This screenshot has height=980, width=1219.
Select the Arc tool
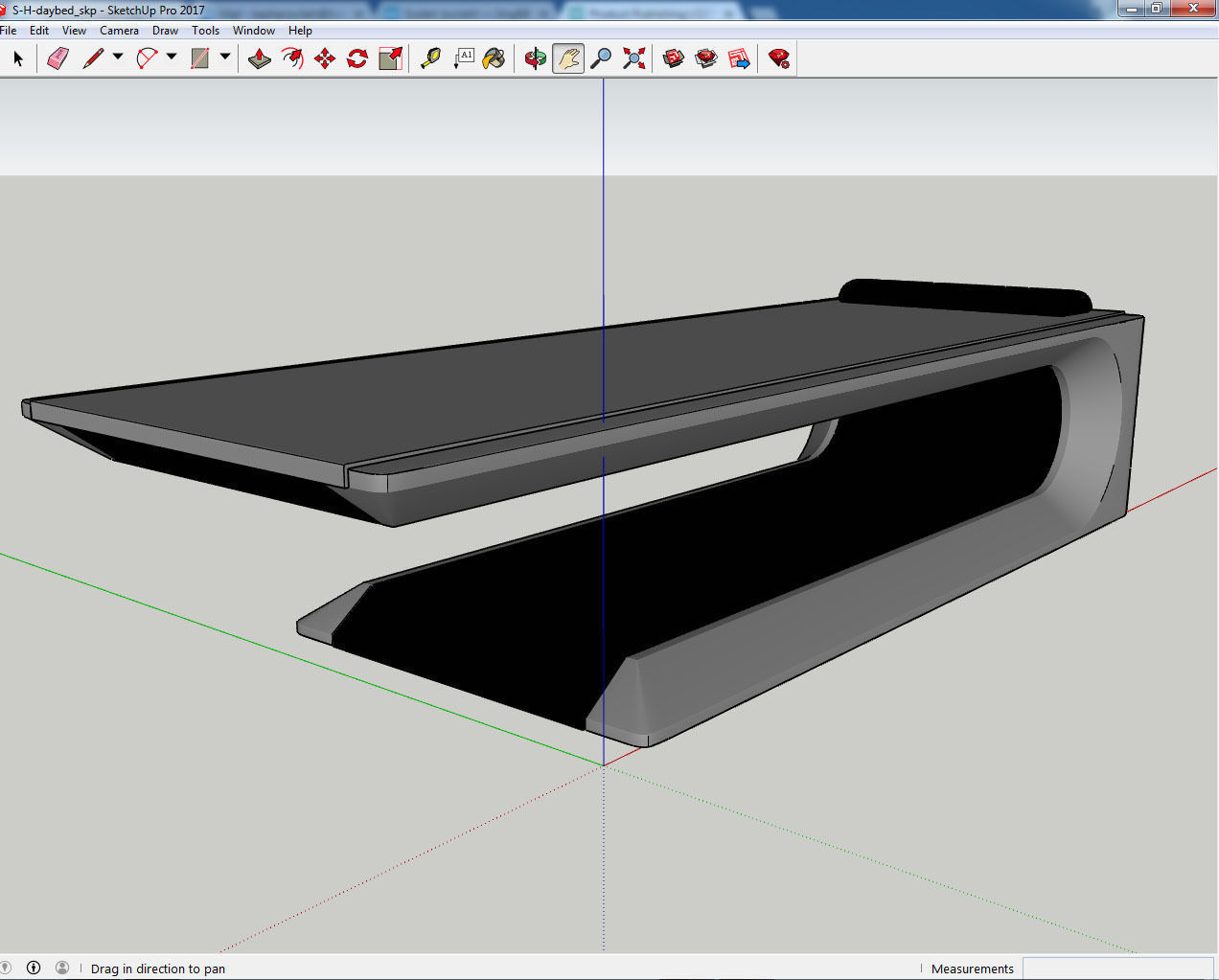[x=147, y=59]
